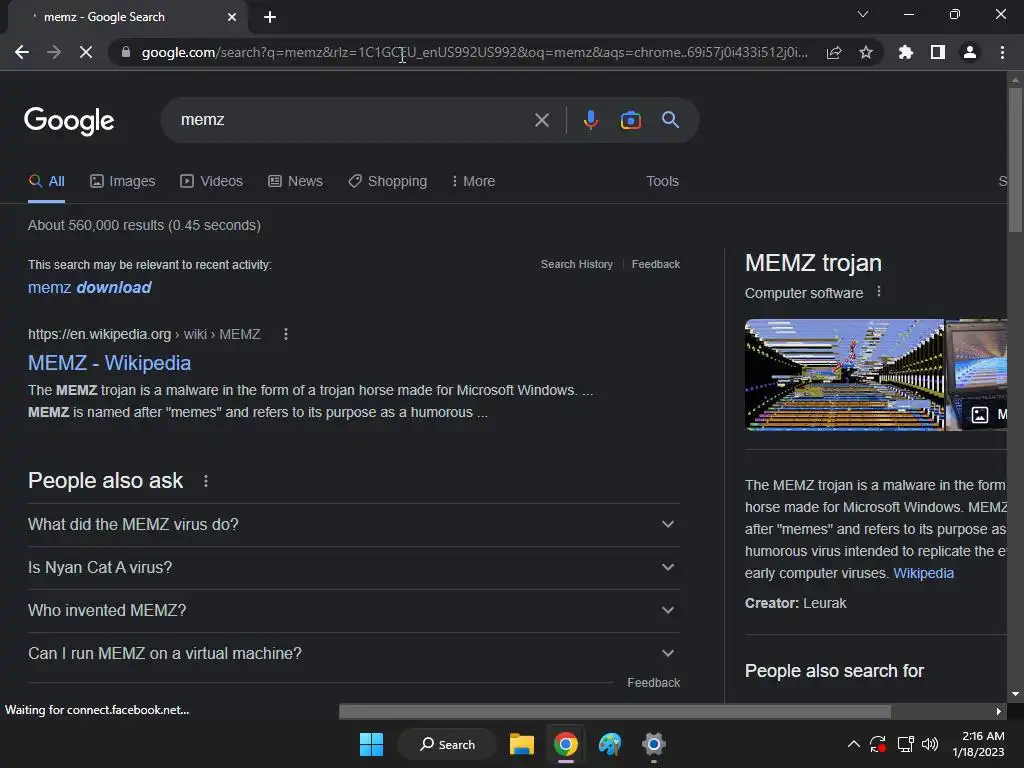This screenshot has width=1024, height=768.
Task: Open the Chrome profile icon
Action: click(970, 52)
